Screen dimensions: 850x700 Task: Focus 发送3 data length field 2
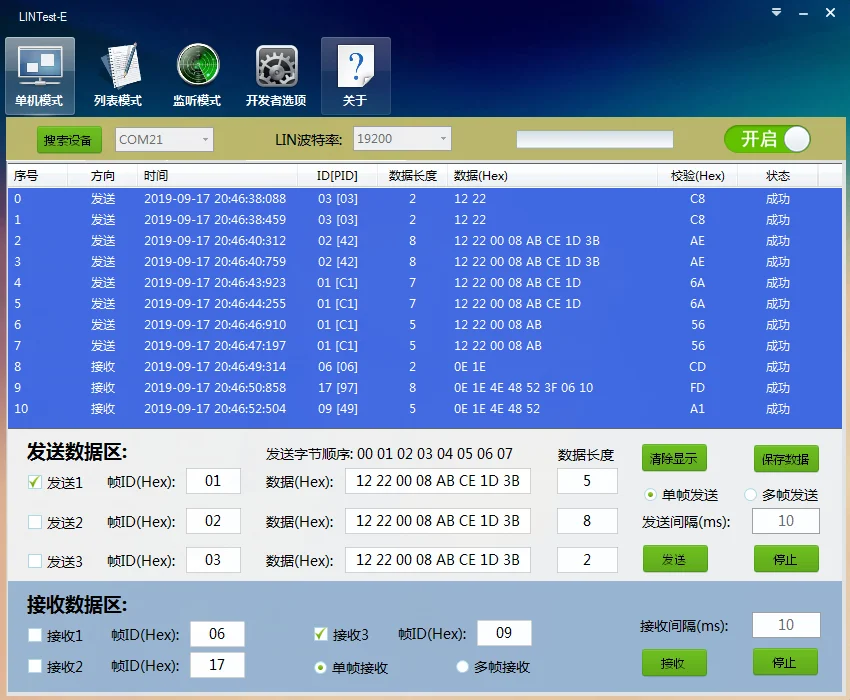587,560
